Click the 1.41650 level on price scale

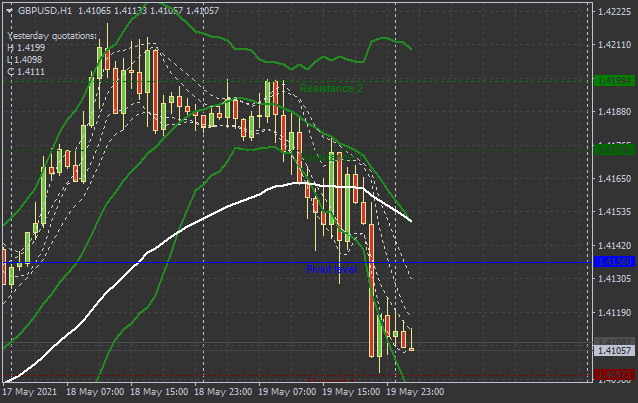click(x=614, y=179)
